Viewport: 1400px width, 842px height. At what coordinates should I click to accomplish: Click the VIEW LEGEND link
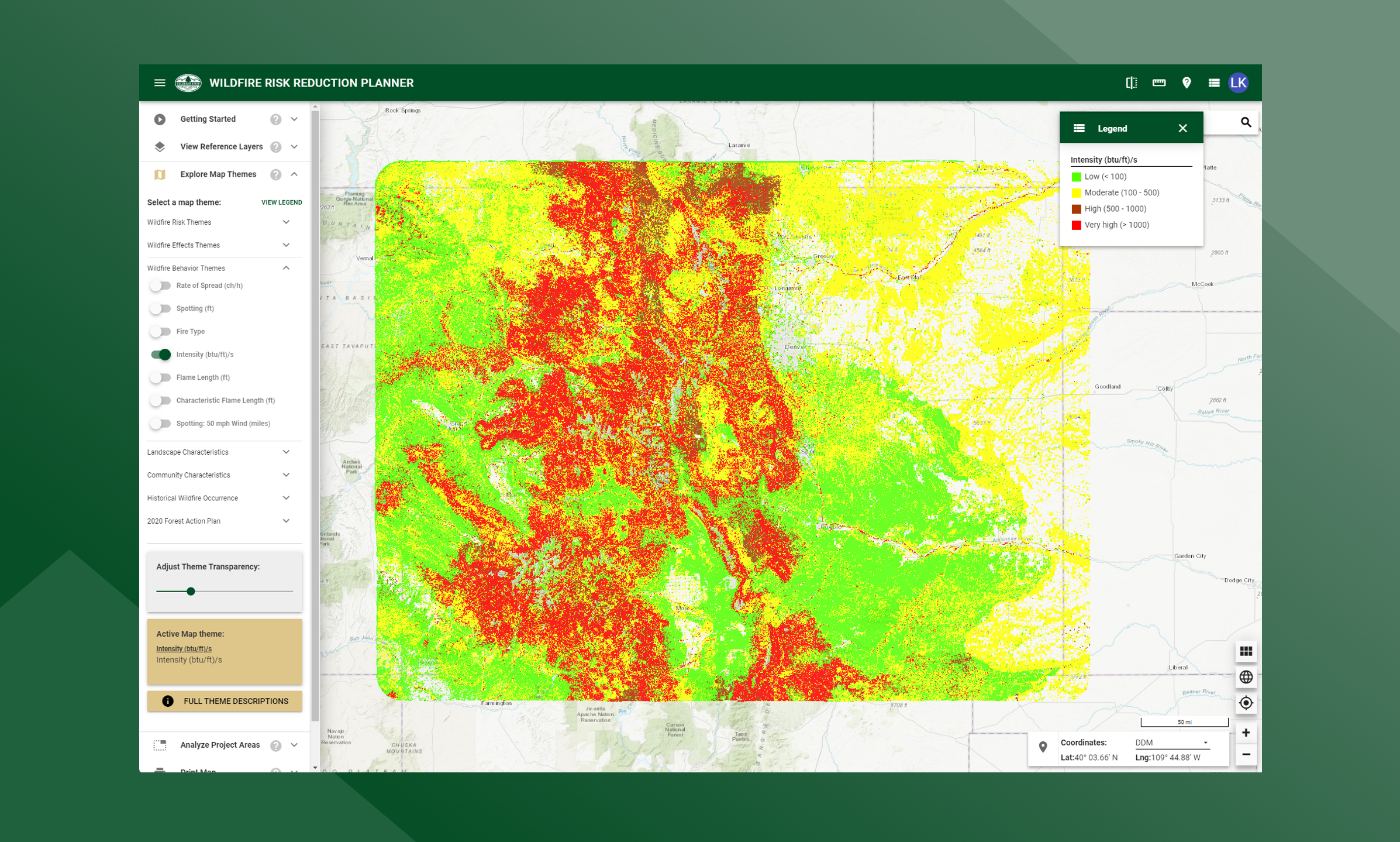pyautogui.click(x=282, y=202)
